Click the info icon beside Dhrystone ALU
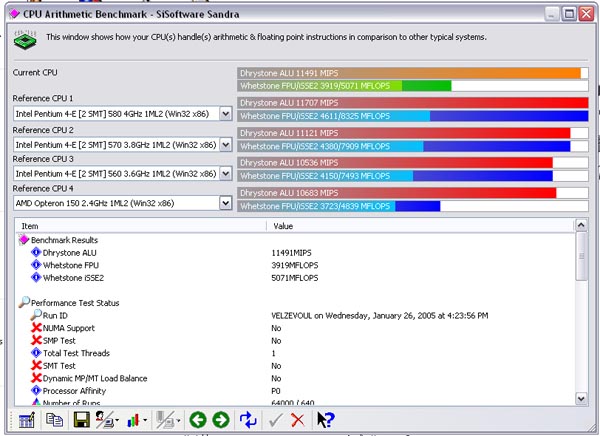 click(36, 252)
